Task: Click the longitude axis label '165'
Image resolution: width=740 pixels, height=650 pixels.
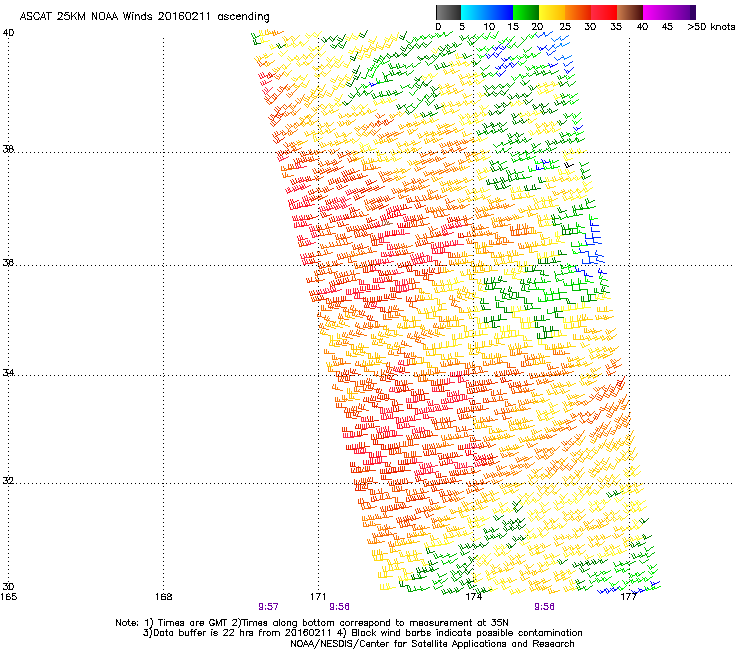Action: [9, 597]
